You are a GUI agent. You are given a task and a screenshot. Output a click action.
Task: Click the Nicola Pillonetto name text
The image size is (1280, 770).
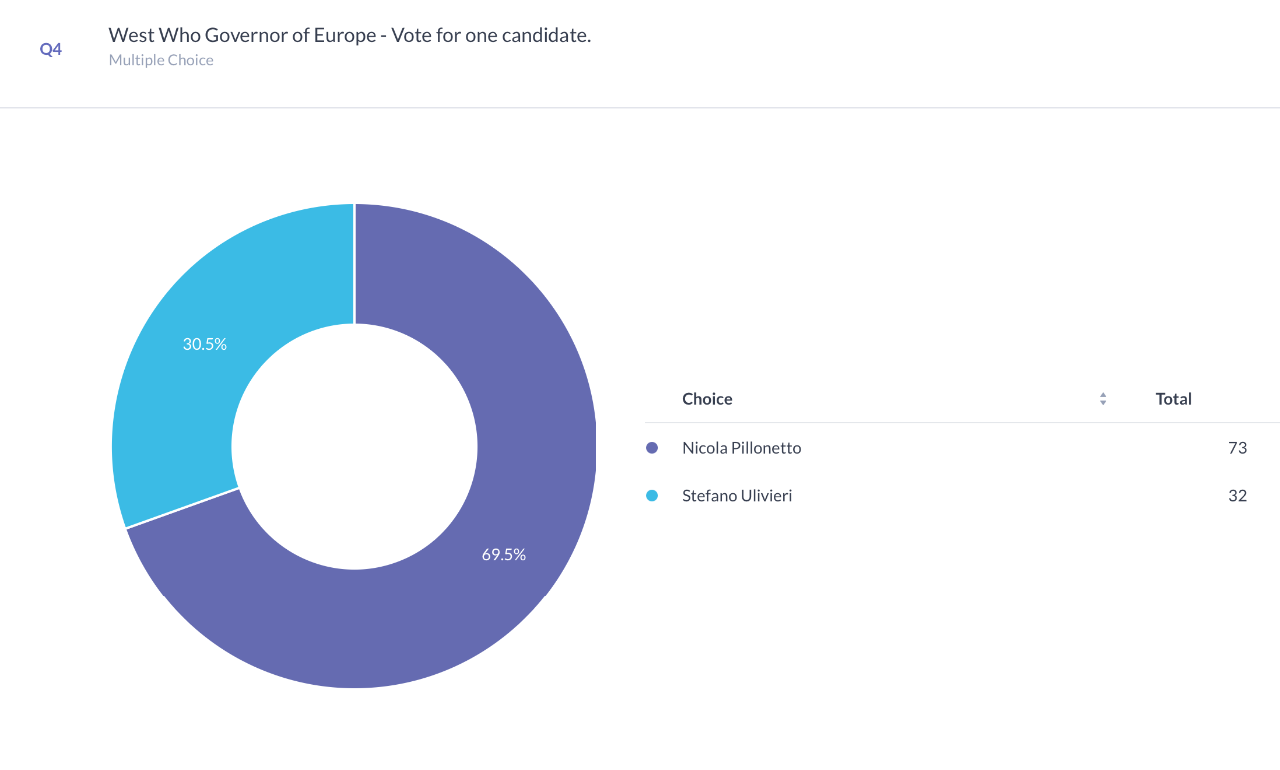742,448
